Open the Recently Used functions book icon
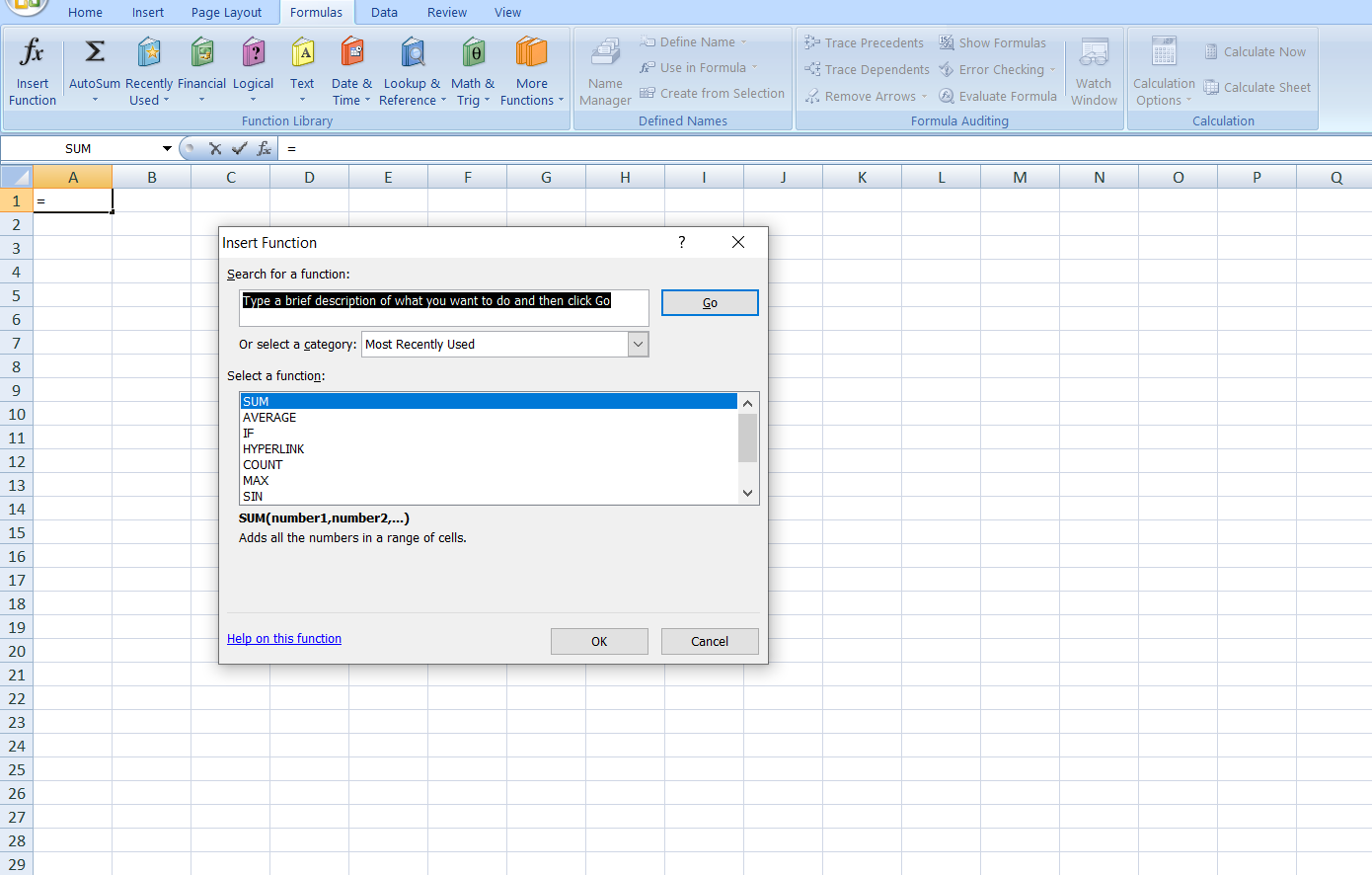 pyautogui.click(x=149, y=52)
